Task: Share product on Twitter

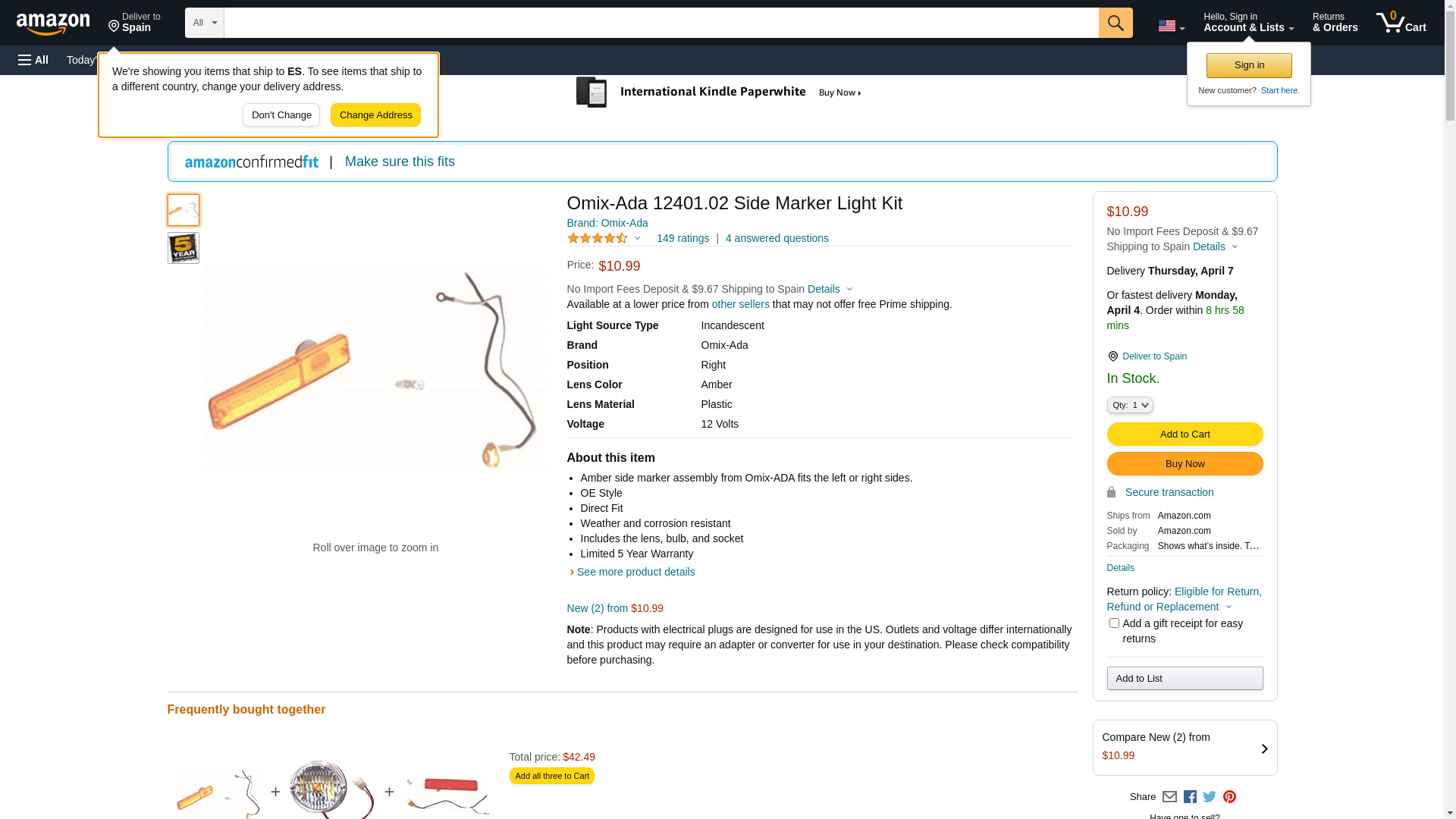Action: point(1210,797)
